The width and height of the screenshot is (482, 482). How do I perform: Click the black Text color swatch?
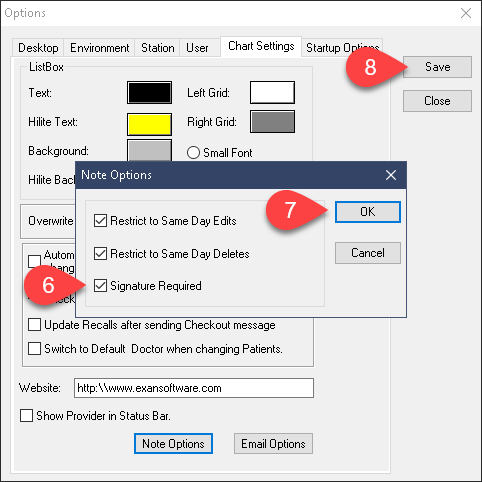[149, 92]
